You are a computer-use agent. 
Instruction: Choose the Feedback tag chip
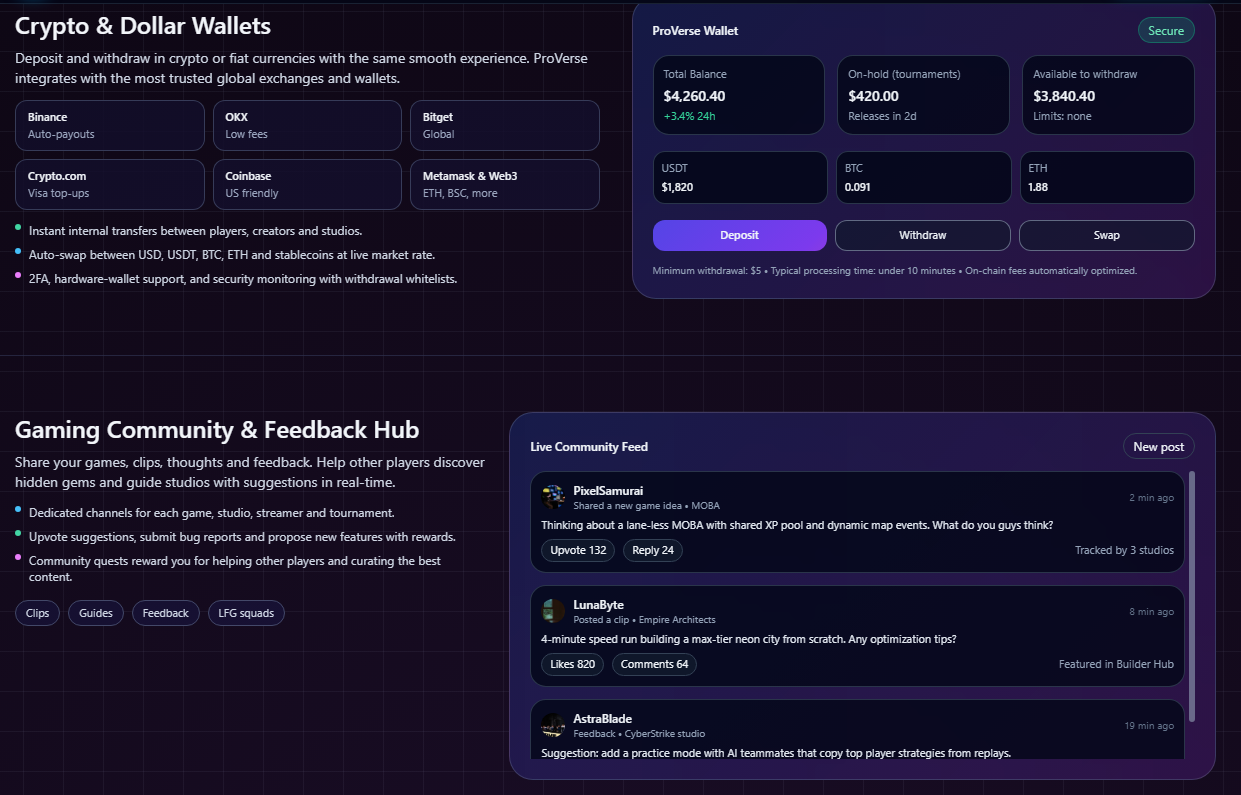click(x=165, y=613)
